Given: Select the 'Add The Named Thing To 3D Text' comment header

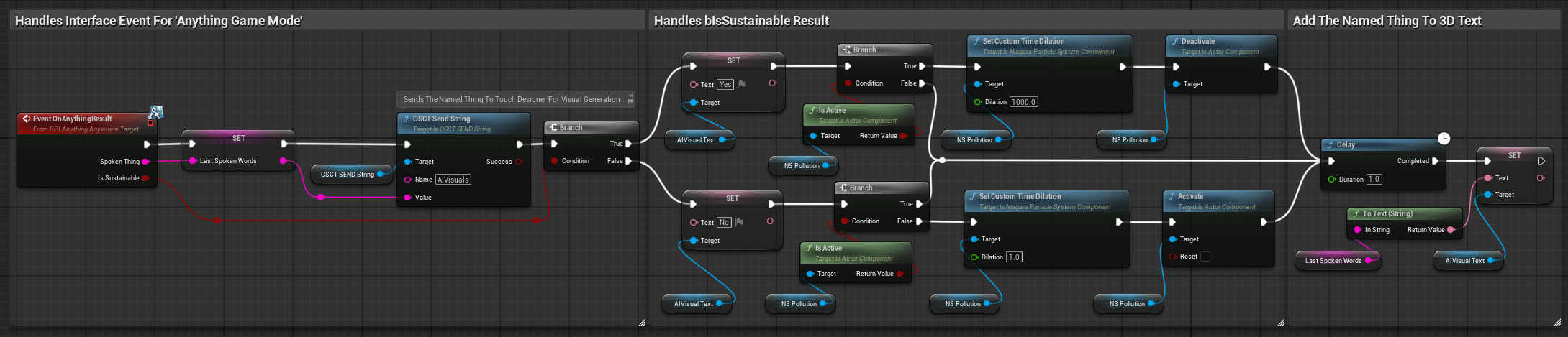Looking at the screenshot, I should 1424,20.
